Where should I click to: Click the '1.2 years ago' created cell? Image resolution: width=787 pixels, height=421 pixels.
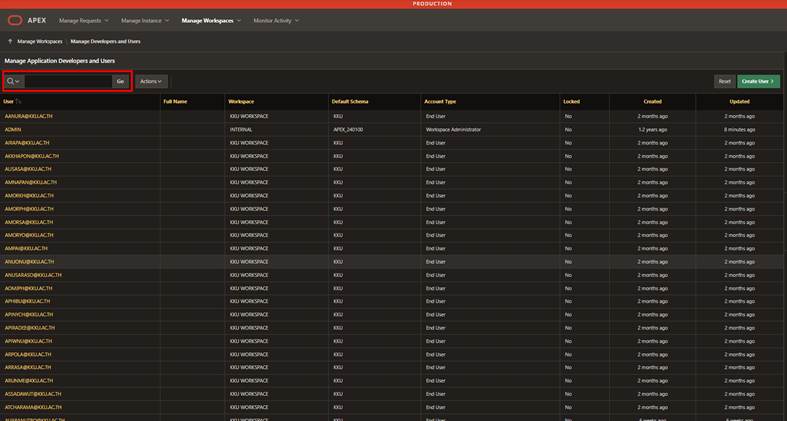click(652, 129)
